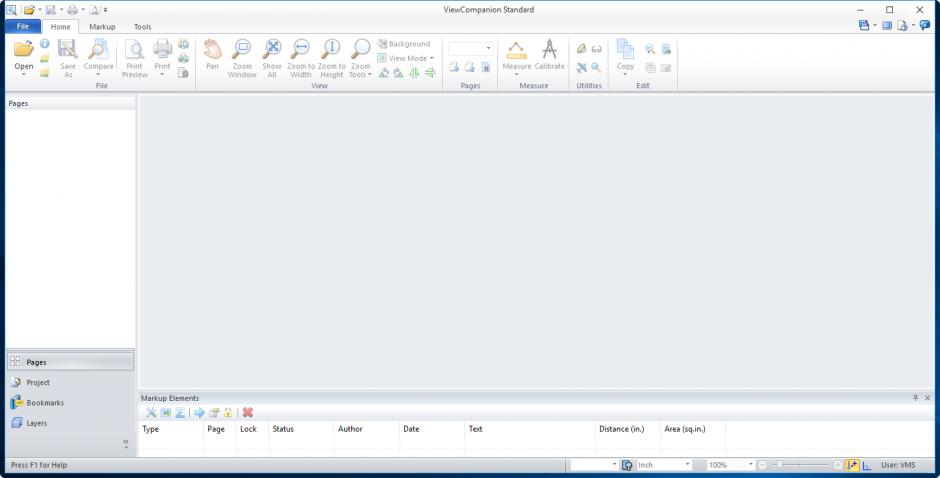Open the Customize Quick Access Toolbar arrow
This screenshot has height=478, width=940.
pos(106,10)
